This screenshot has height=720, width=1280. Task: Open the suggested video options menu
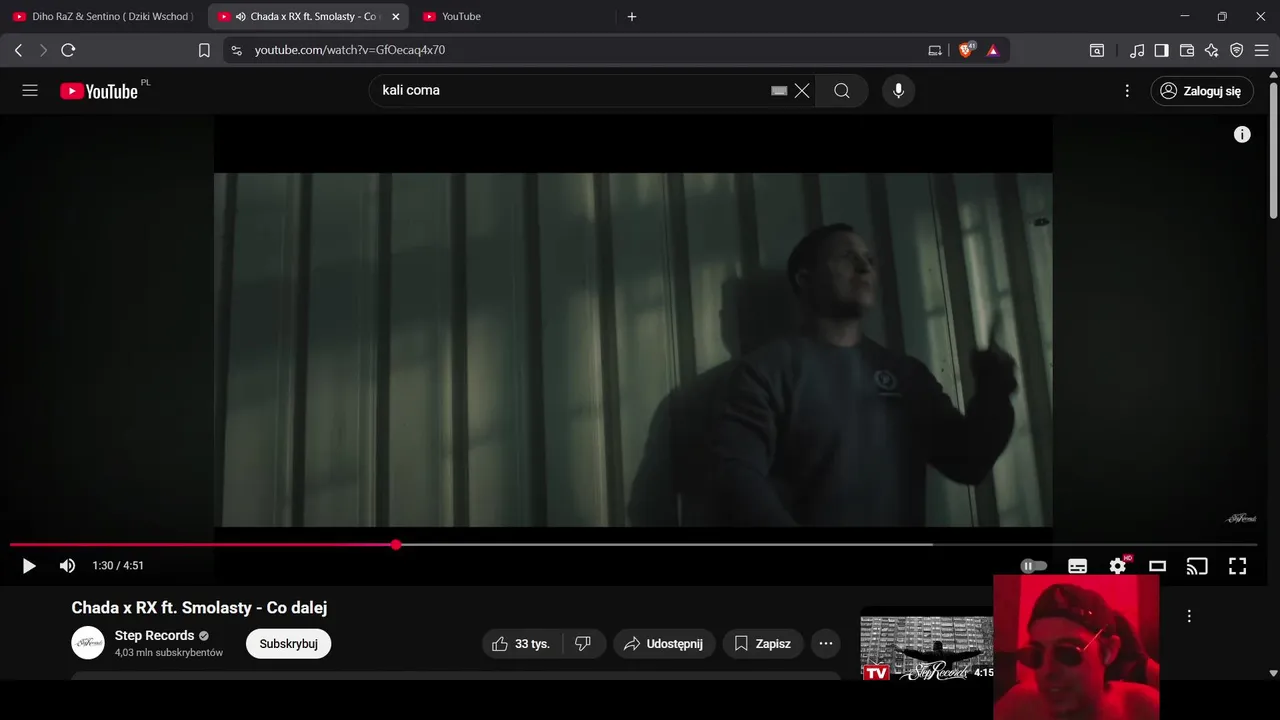tap(1189, 616)
